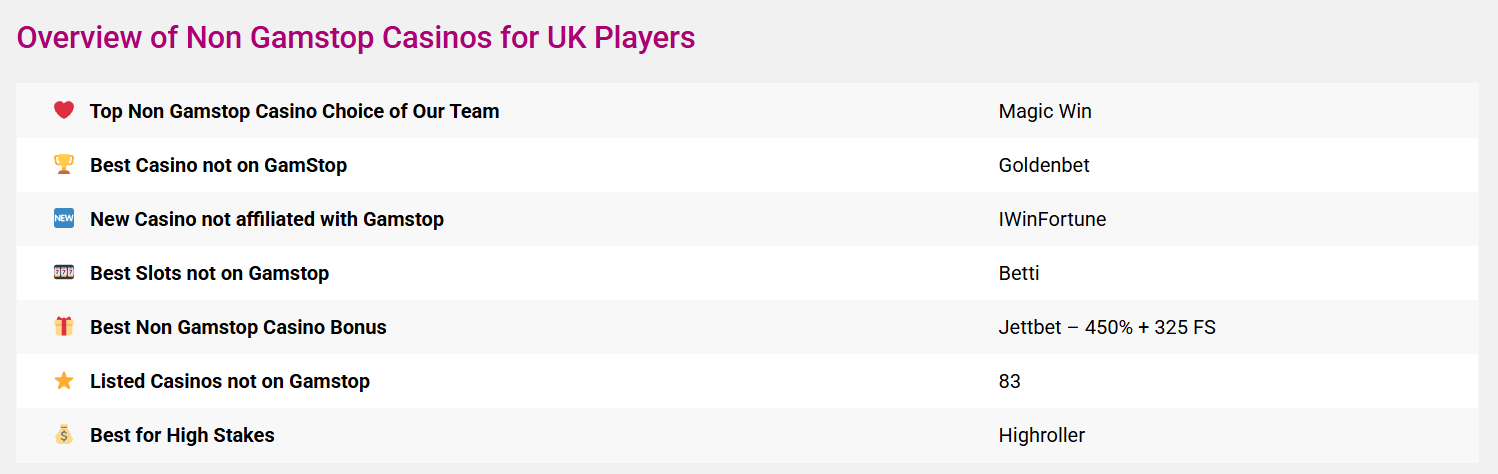Click the money bag icon

point(64,434)
